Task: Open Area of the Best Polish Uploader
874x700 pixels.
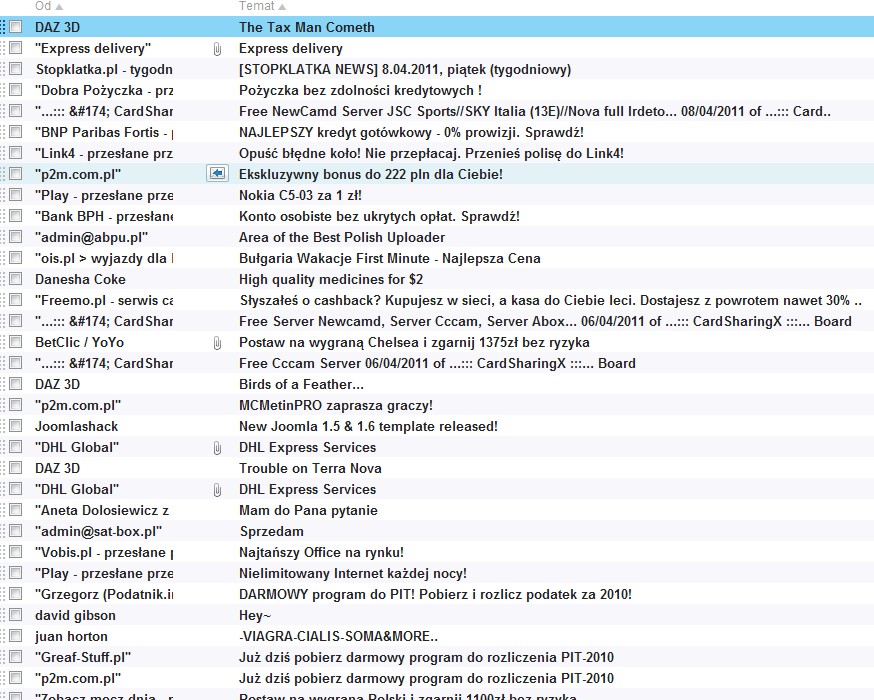Action: coord(342,237)
